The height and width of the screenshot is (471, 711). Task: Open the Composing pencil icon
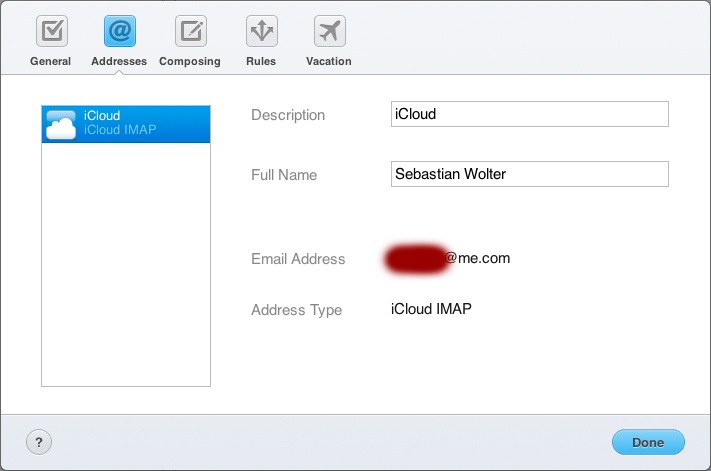tap(191, 31)
